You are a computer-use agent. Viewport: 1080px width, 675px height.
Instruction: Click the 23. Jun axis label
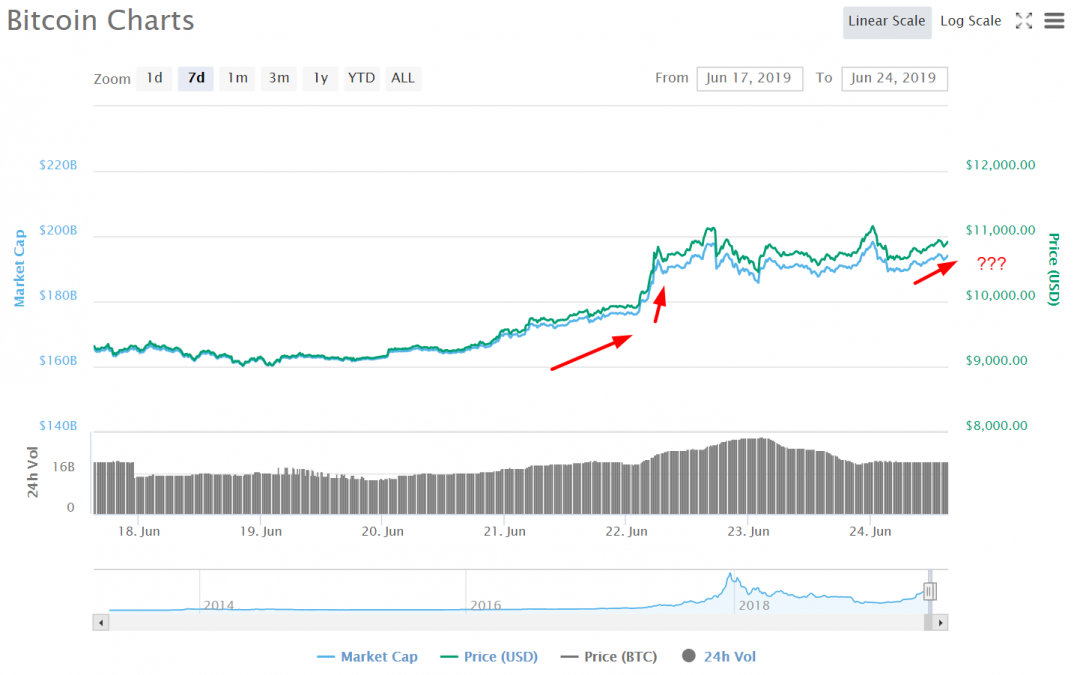pyautogui.click(x=748, y=532)
